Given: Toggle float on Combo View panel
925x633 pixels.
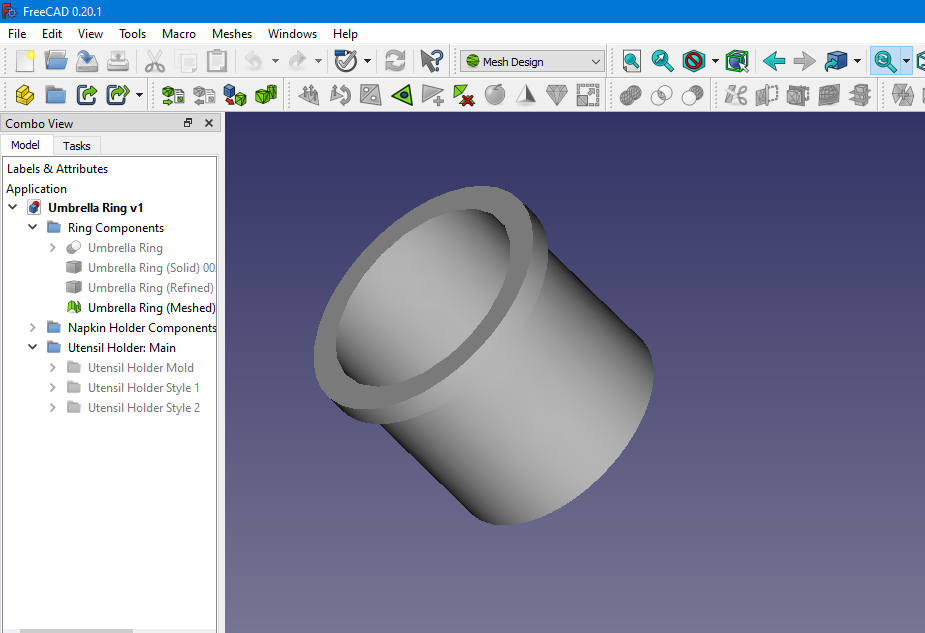Looking at the screenshot, I should point(188,123).
